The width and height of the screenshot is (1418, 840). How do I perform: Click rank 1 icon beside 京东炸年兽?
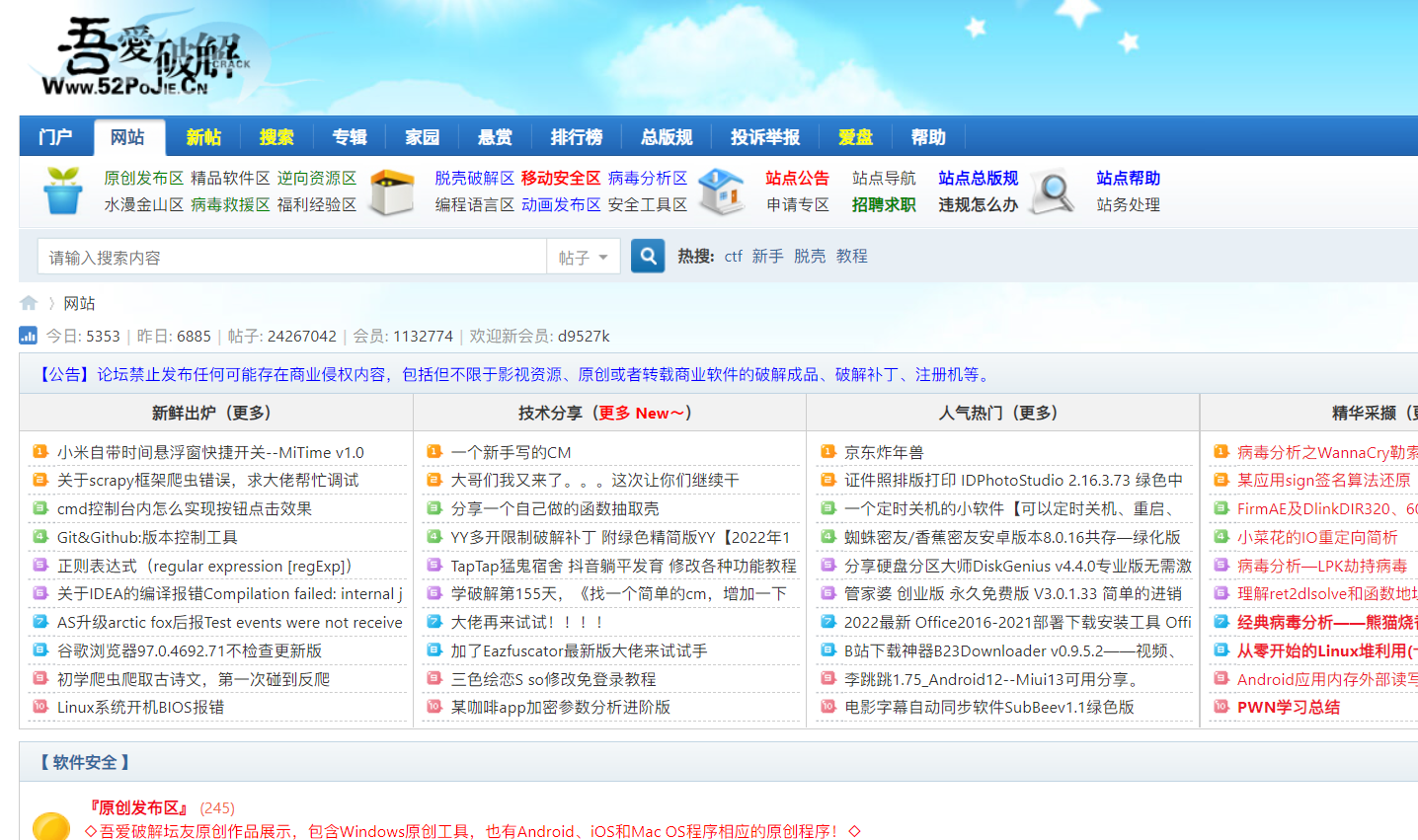[x=827, y=451]
